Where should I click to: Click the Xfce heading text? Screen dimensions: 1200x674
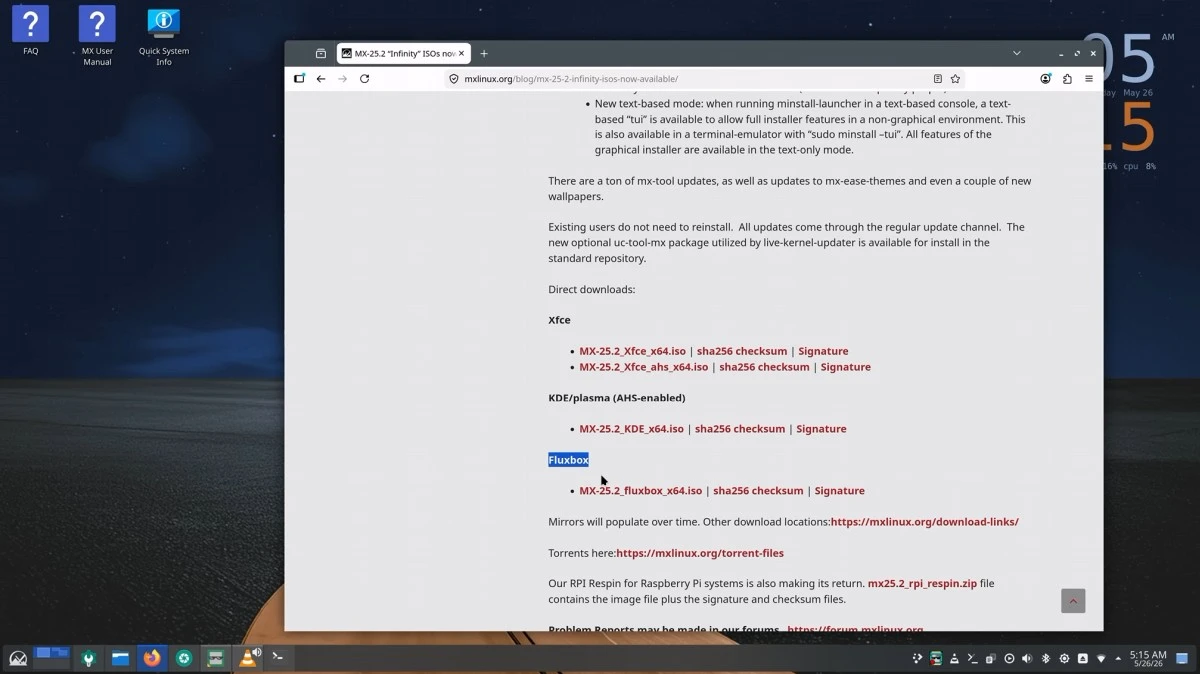click(x=559, y=320)
